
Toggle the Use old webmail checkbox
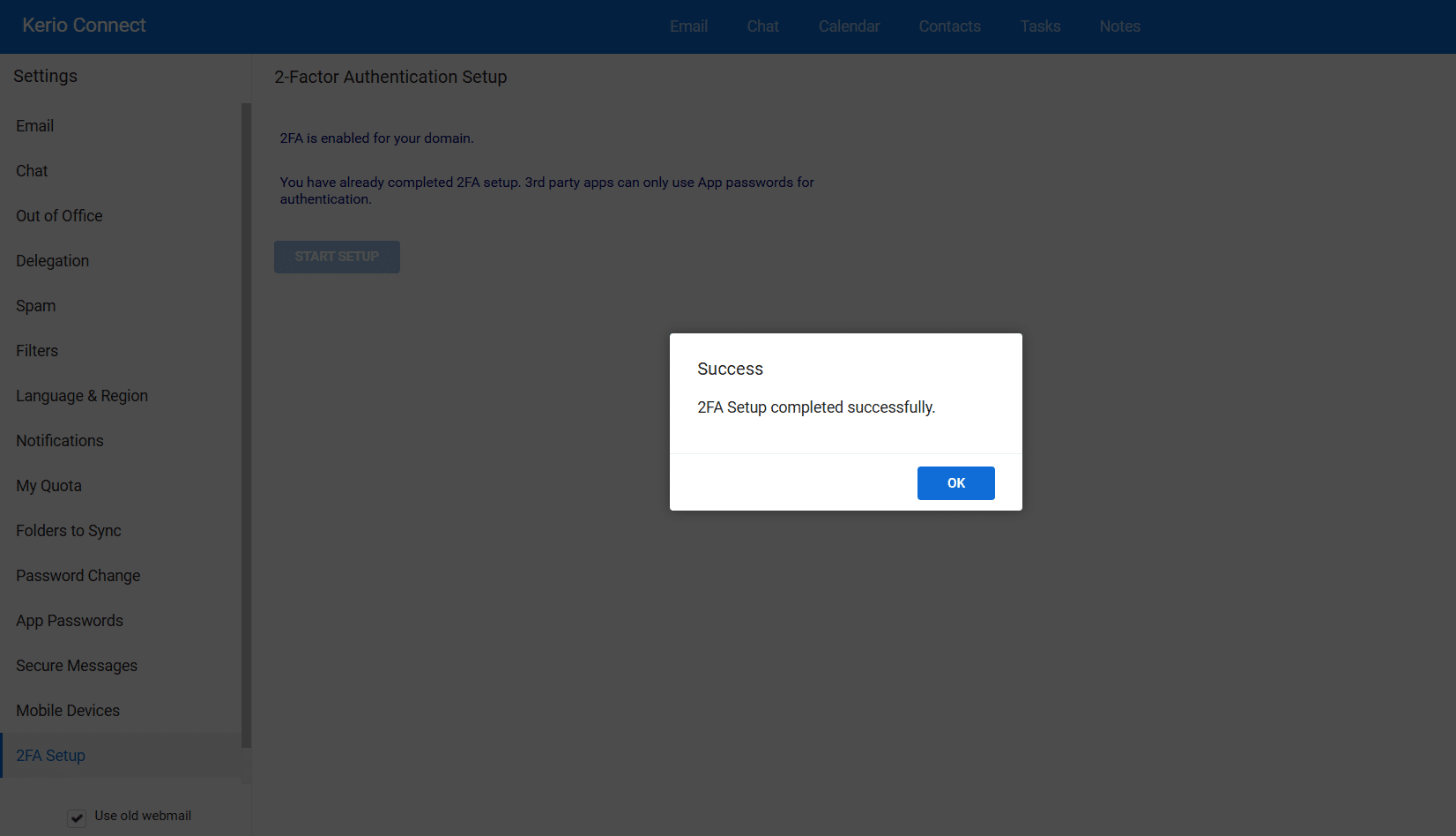[78, 817]
